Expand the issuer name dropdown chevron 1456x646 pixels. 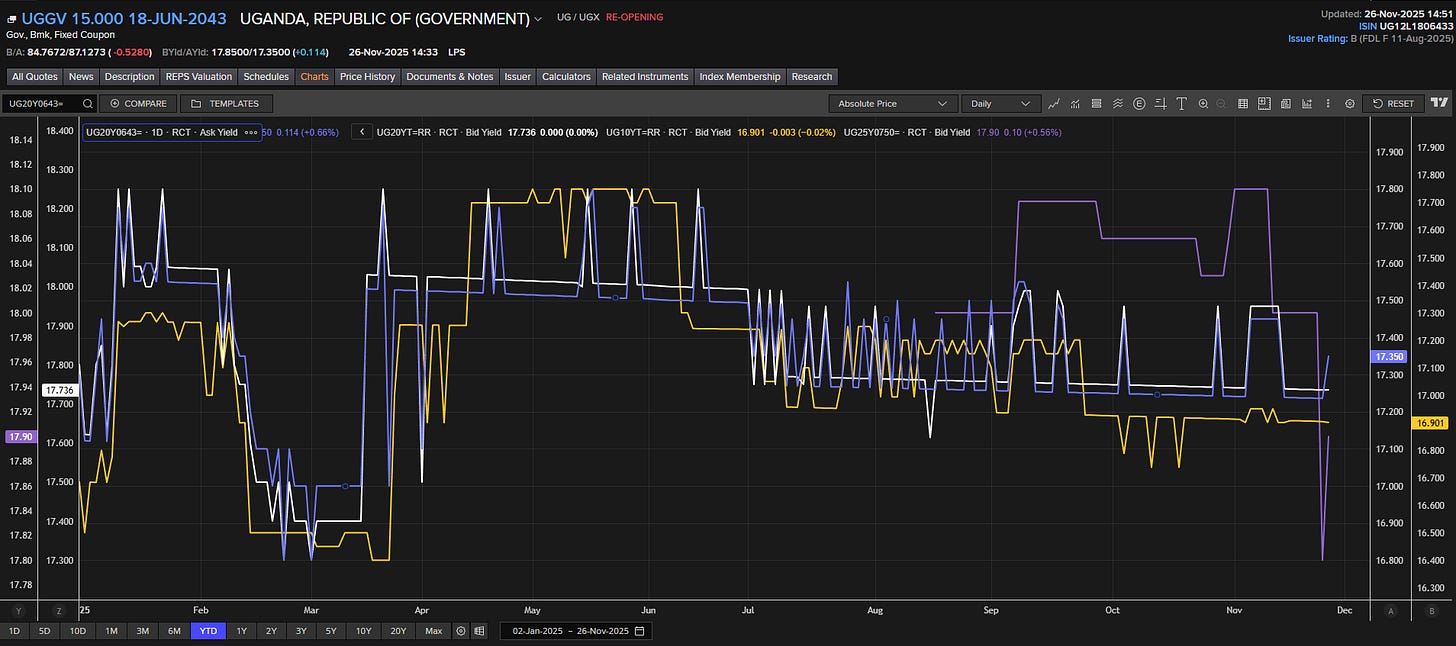pyautogui.click(x=539, y=19)
